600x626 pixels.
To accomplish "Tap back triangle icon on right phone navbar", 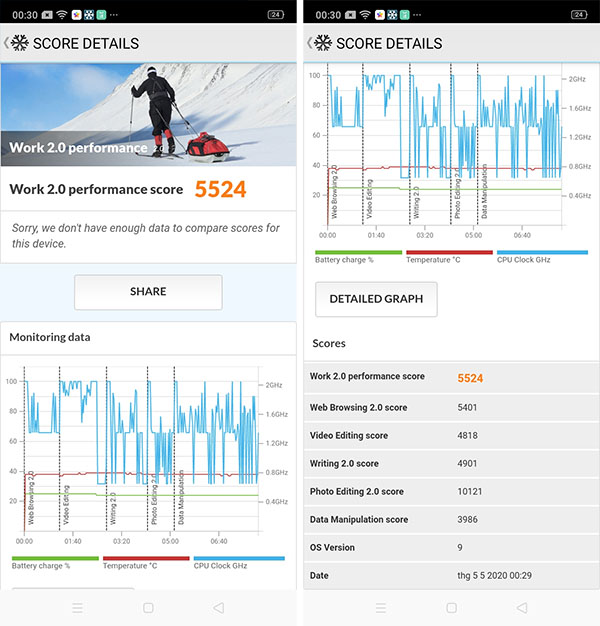I will click(x=522, y=608).
